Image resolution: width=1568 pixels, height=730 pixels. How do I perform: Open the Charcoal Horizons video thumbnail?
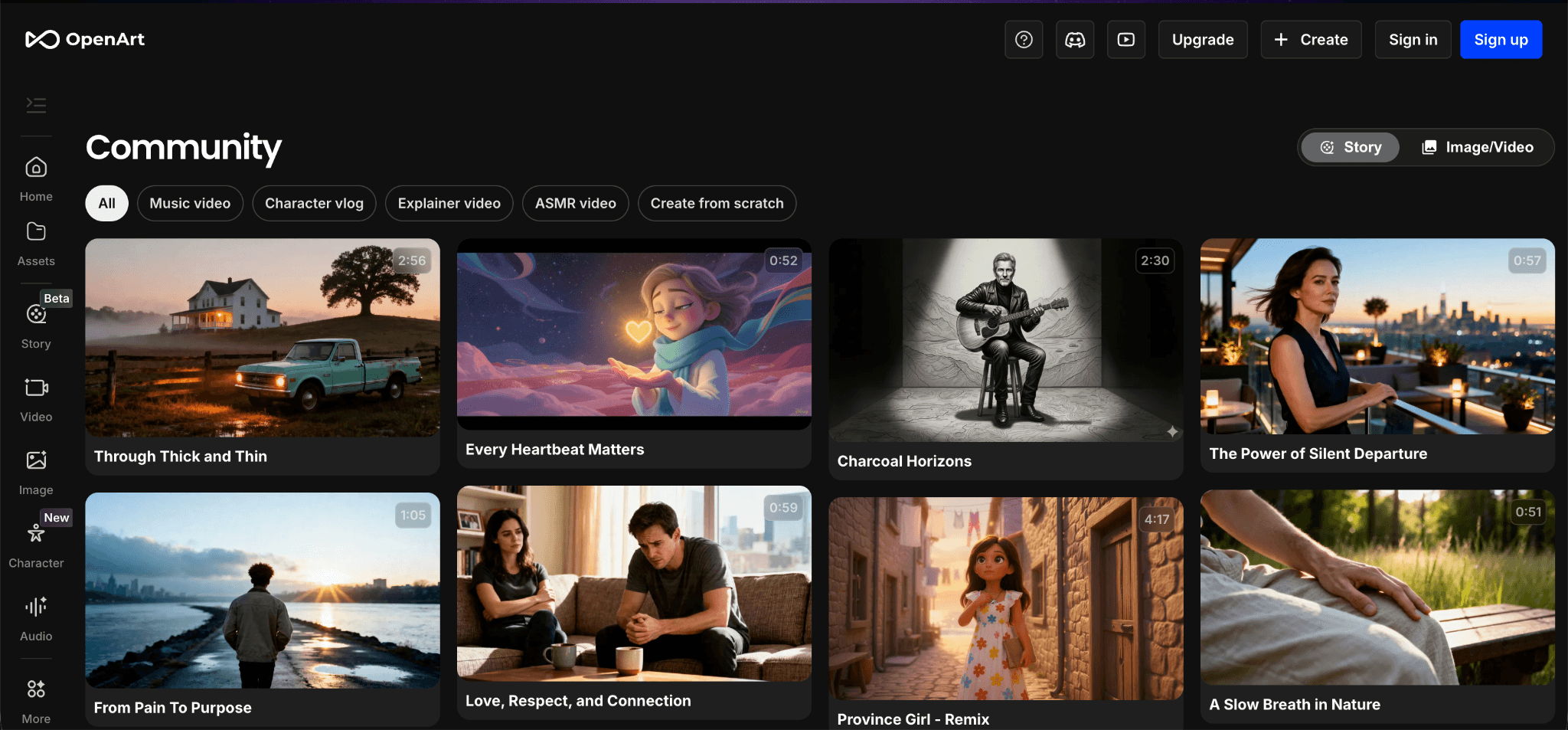point(1005,340)
